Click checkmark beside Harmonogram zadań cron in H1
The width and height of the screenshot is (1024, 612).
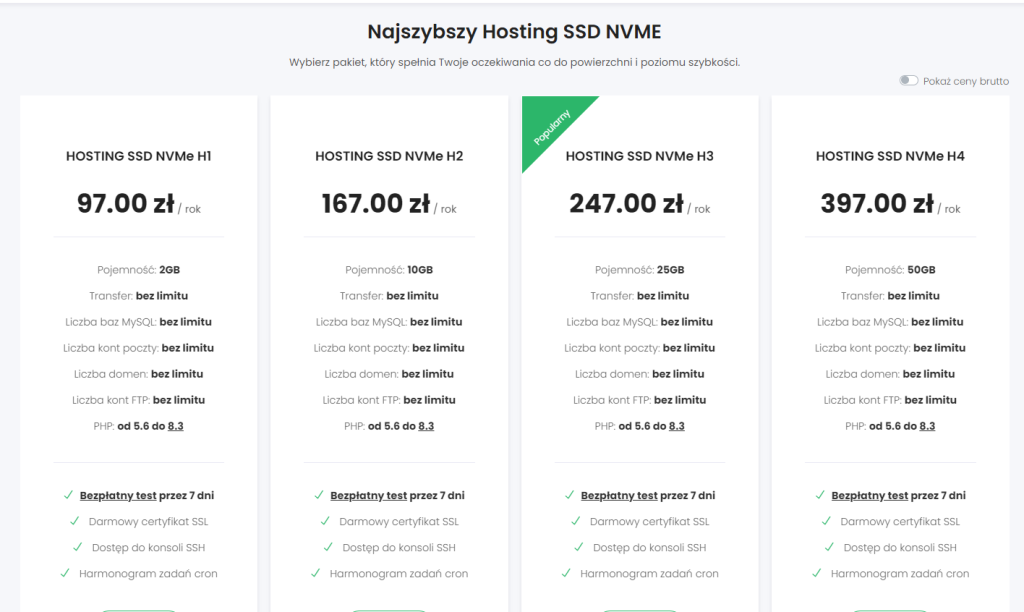click(65, 573)
